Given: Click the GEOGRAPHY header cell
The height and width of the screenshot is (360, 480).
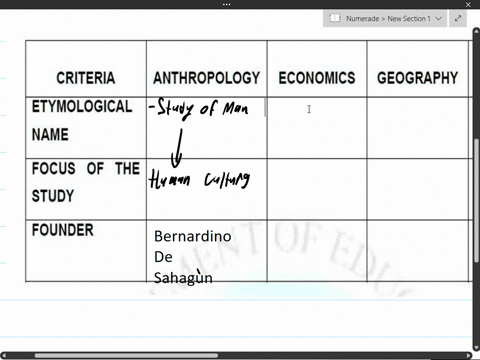Looking at the screenshot, I should click(x=418, y=69).
